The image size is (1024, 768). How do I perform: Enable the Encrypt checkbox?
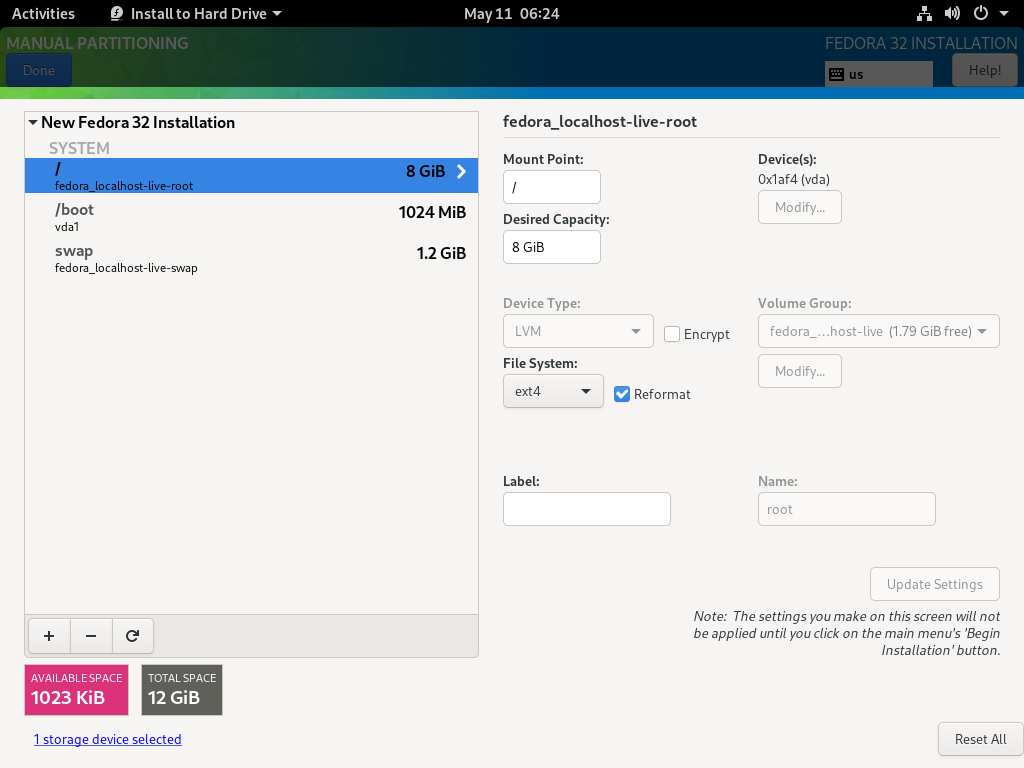tap(672, 334)
